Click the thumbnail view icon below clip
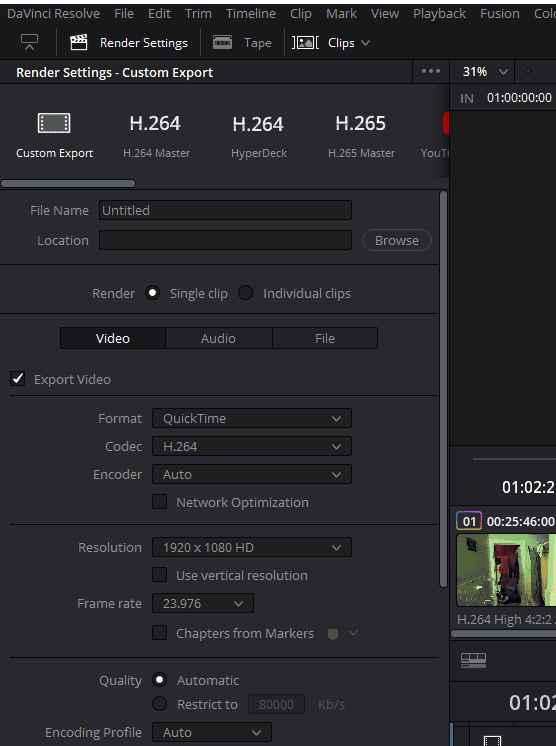 click(473, 660)
